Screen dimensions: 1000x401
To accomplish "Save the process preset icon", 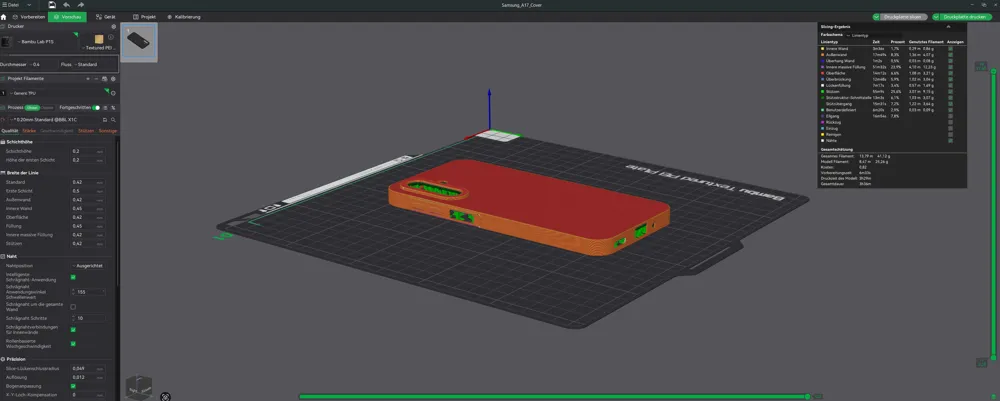I will pos(105,119).
